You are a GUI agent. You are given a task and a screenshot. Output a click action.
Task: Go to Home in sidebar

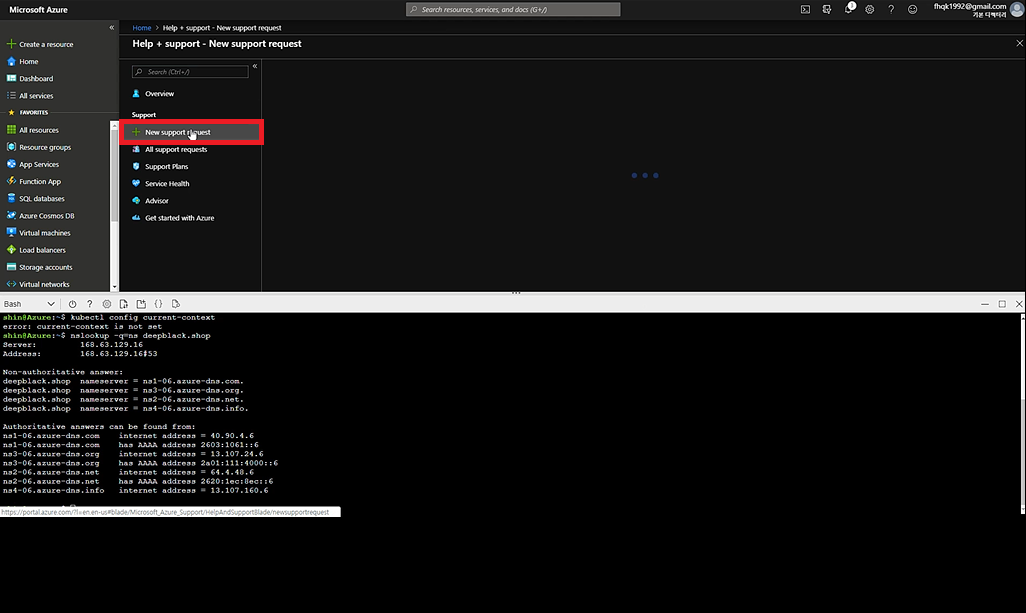(22, 61)
